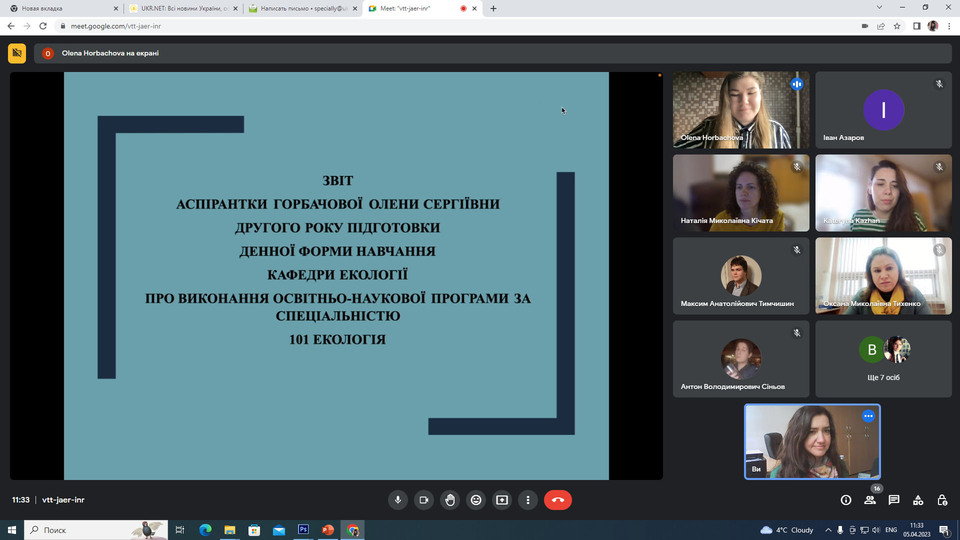Show hidden system tray icons

tap(823, 529)
